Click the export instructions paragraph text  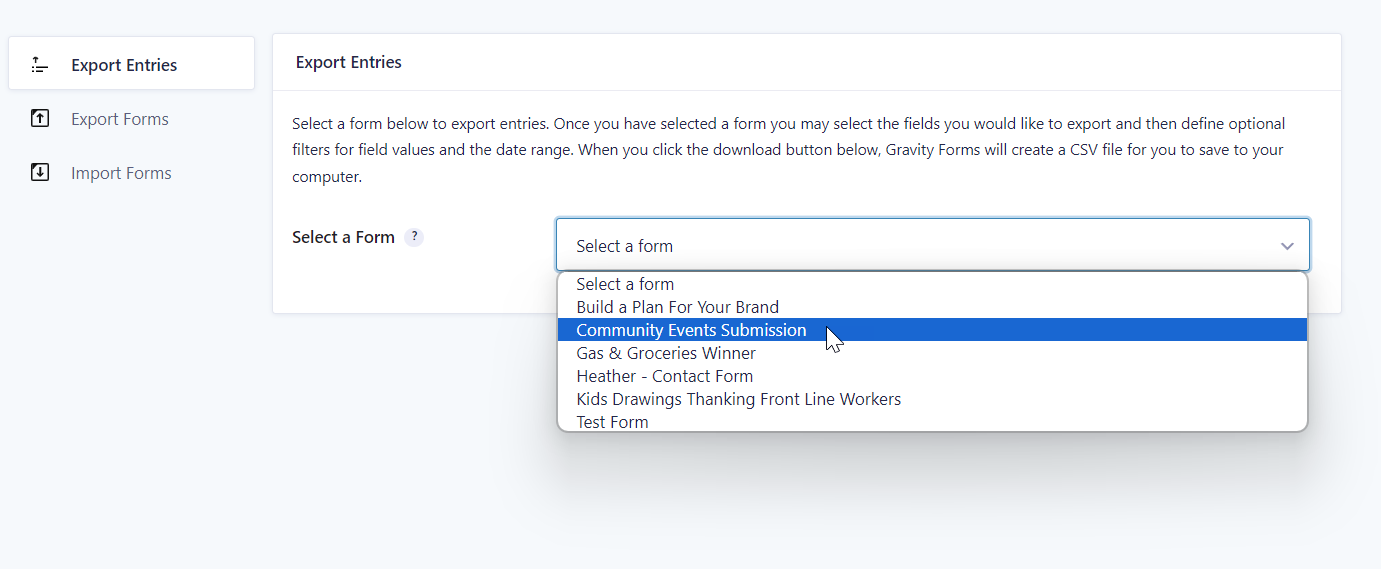(x=790, y=150)
